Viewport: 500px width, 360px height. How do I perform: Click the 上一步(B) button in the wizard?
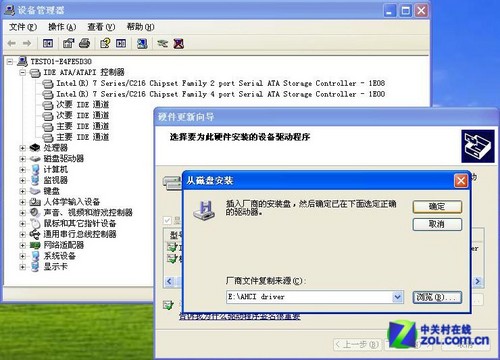point(357,344)
